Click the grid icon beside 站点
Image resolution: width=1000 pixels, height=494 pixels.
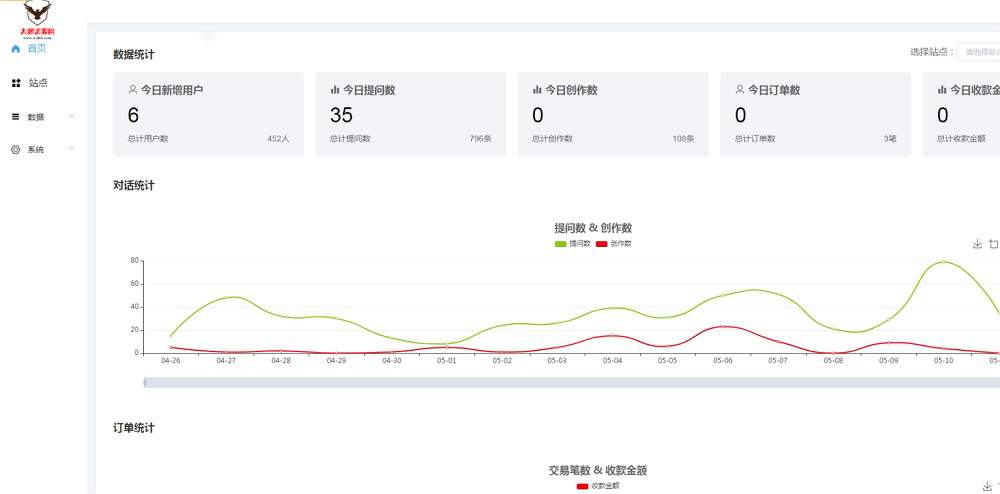(x=16, y=83)
